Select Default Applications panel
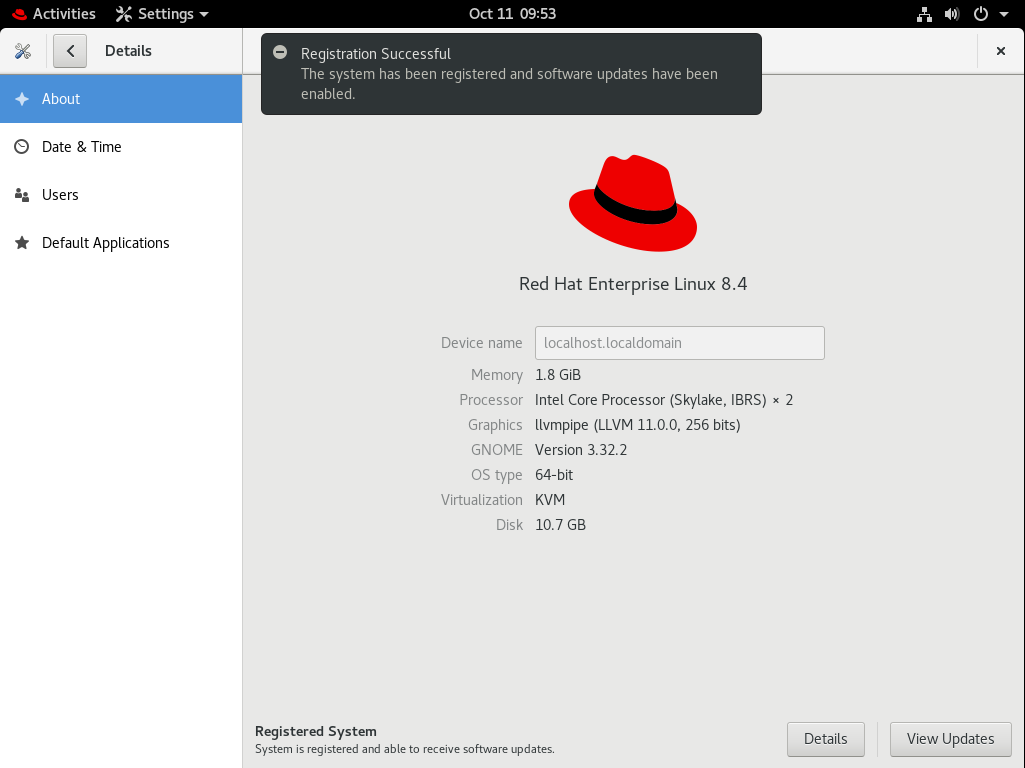Image resolution: width=1025 pixels, height=768 pixels. click(105, 243)
